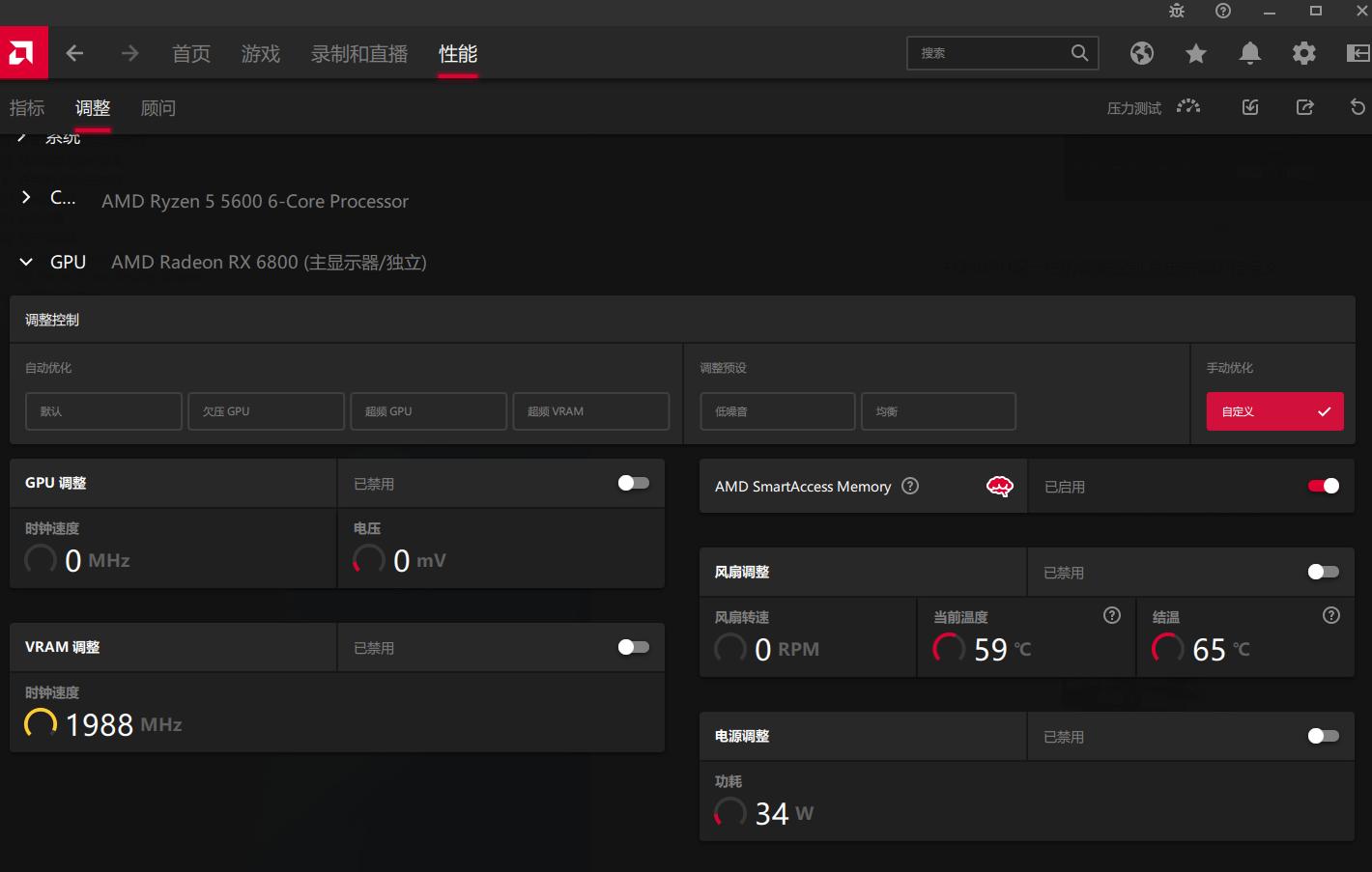Click the AMD logo icon
This screenshot has height=872, width=1372.
click(23, 53)
